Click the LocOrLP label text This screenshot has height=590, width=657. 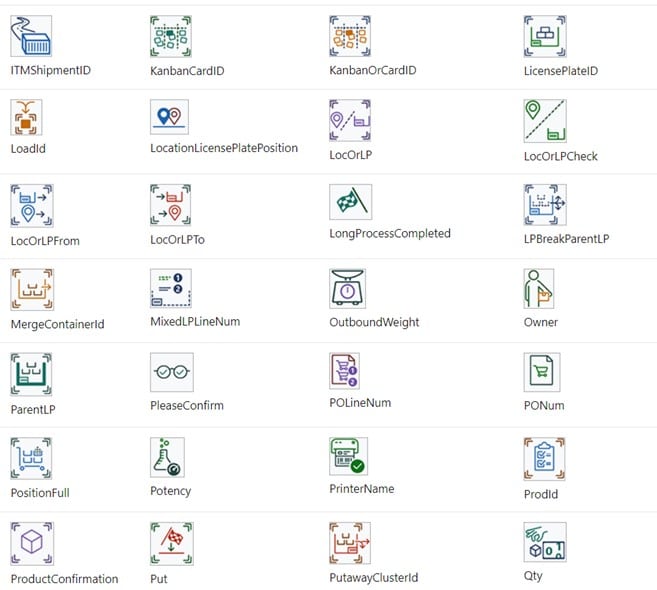pyautogui.click(x=350, y=155)
